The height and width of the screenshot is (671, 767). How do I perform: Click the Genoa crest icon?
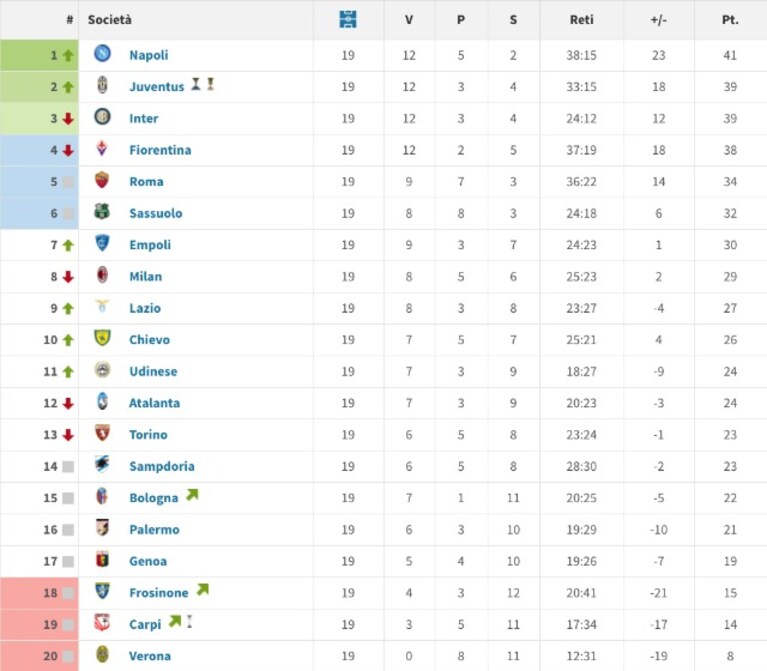(x=102, y=559)
